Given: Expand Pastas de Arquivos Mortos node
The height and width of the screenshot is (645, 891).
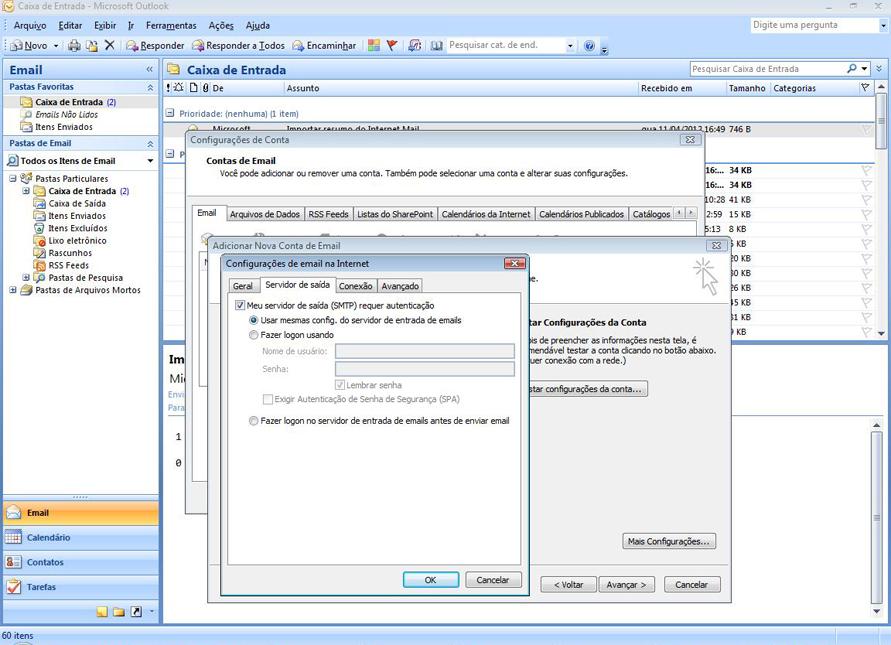Looking at the screenshot, I should click(x=13, y=290).
